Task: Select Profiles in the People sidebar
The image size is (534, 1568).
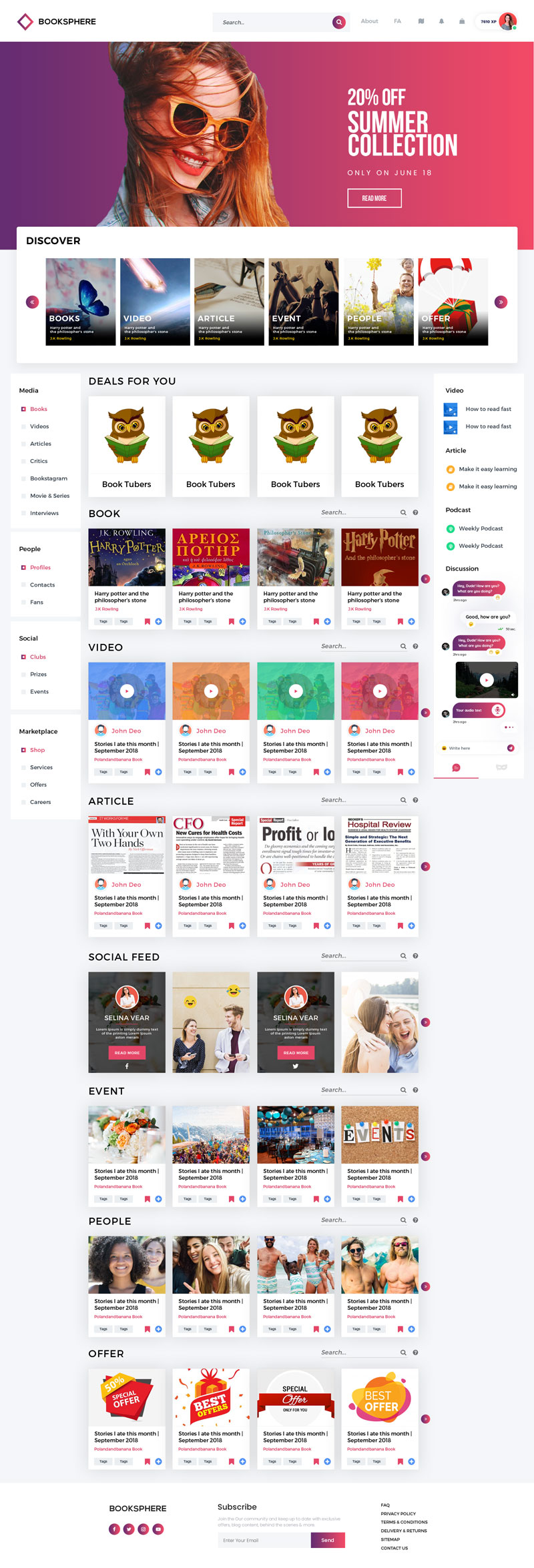Action: pyautogui.click(x=40, y=567)
